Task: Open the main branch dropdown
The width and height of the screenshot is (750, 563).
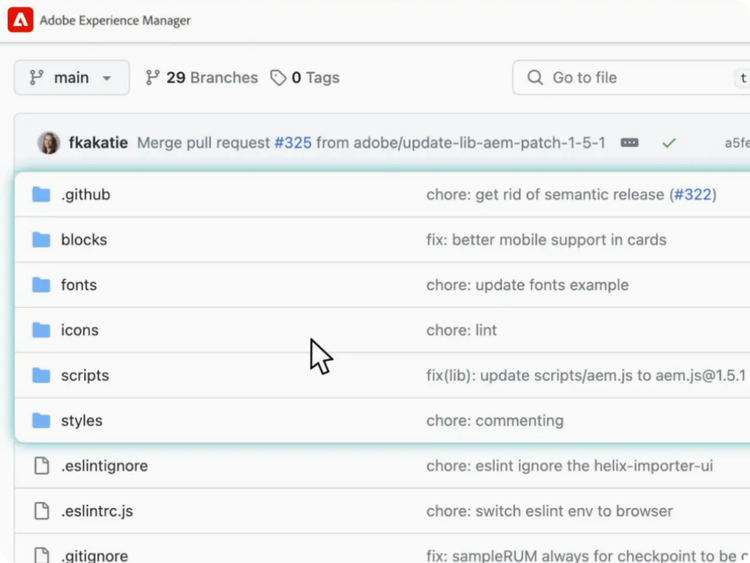Action: pos(71,77)
